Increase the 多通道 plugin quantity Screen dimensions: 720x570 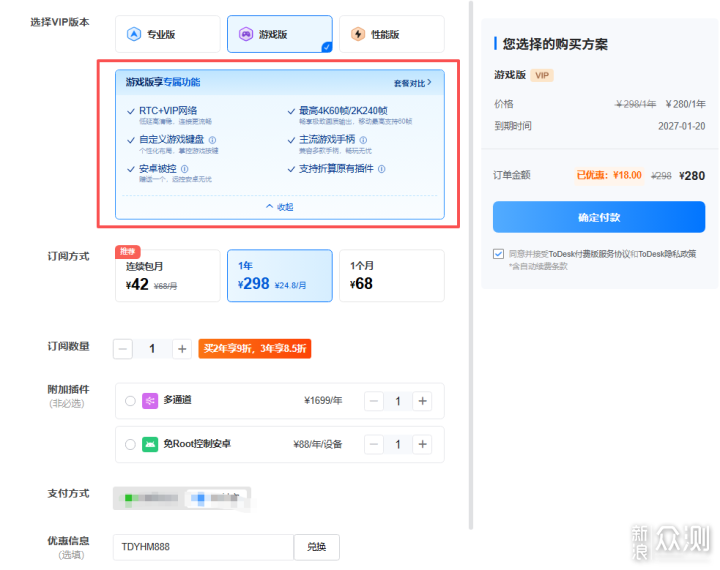(x=422, y=401)
